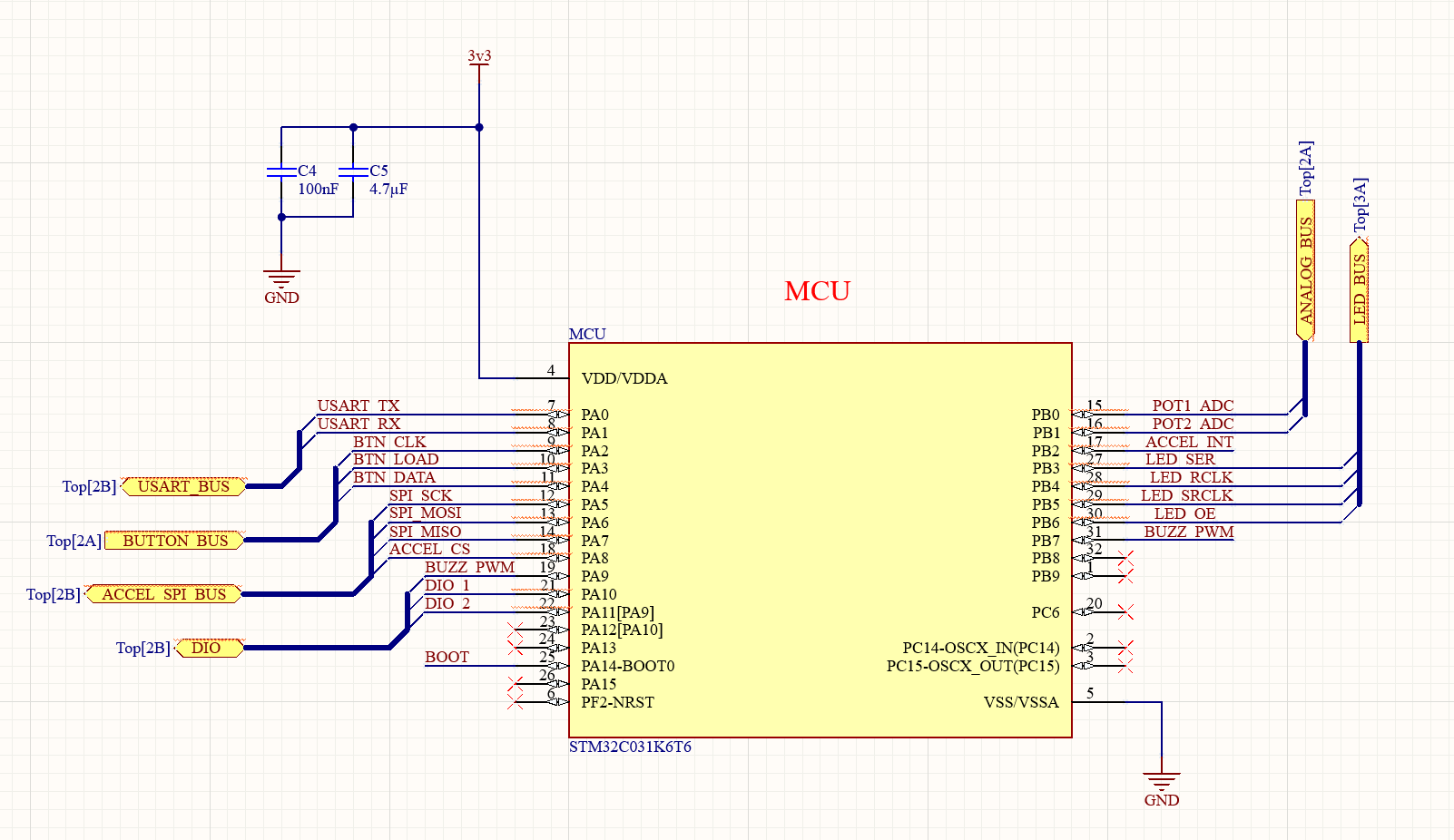Select capacitor C5 symbol
Screen dimensions: 1454x840
coord(353,171)
